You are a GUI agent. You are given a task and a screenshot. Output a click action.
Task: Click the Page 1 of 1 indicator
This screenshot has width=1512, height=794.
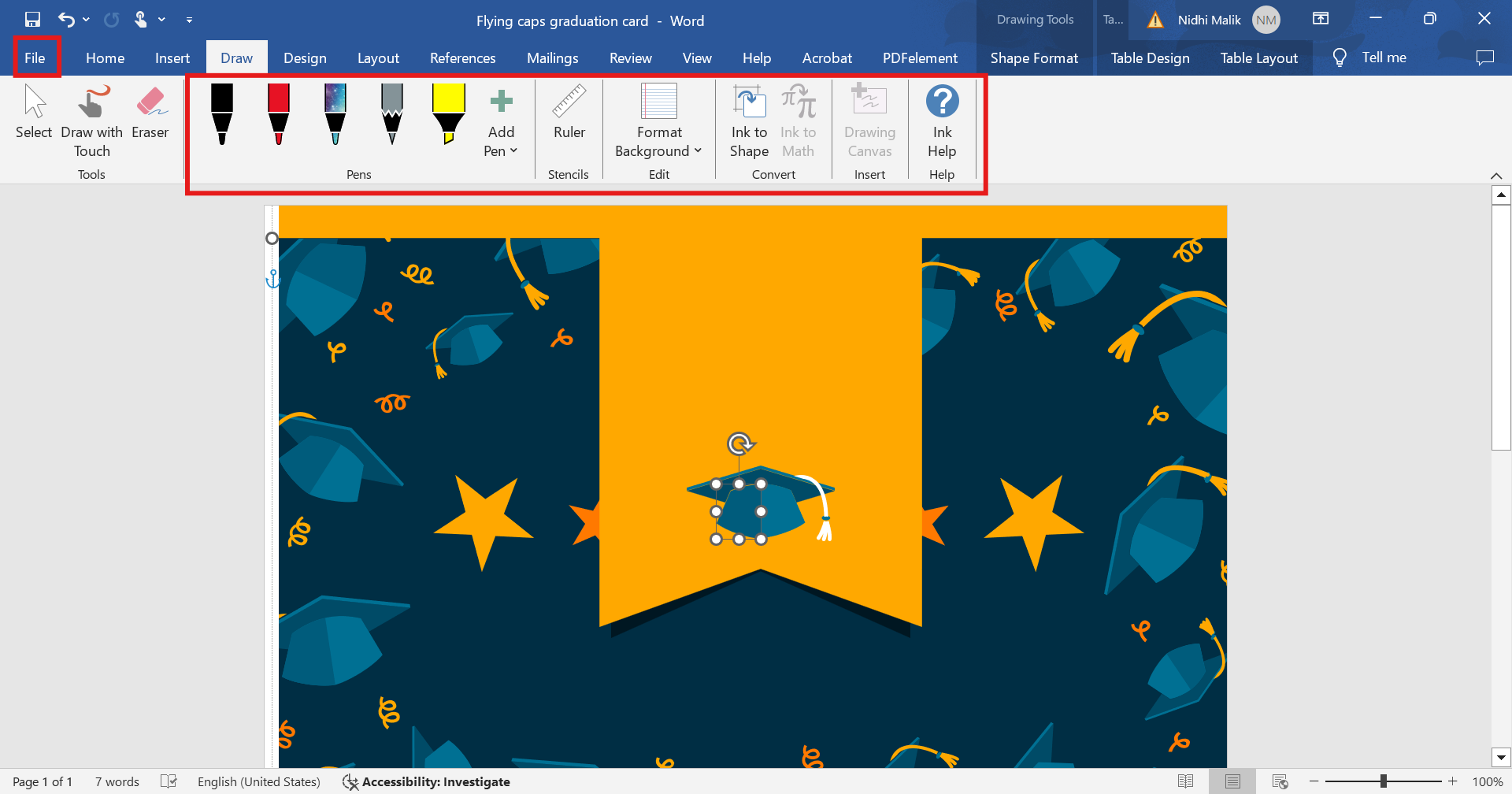point(43,781)
